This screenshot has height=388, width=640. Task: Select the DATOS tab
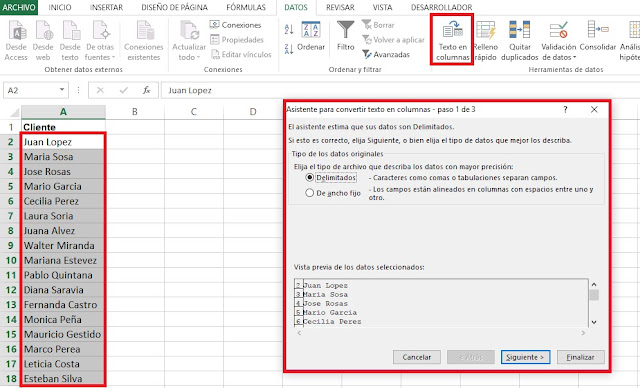pyautogui.click(x=296, y=7)
